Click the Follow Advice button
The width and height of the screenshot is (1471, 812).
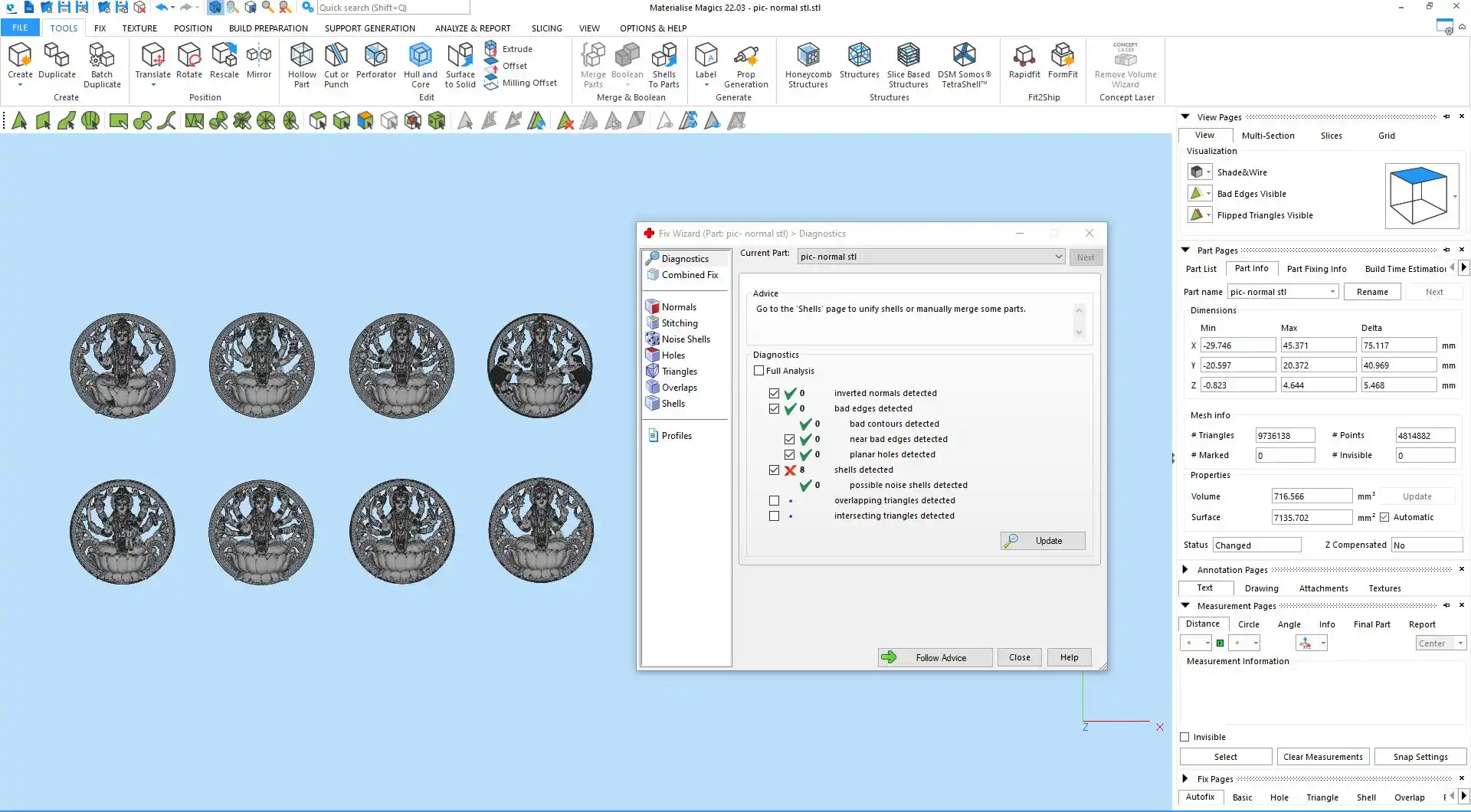pos(935,658)
